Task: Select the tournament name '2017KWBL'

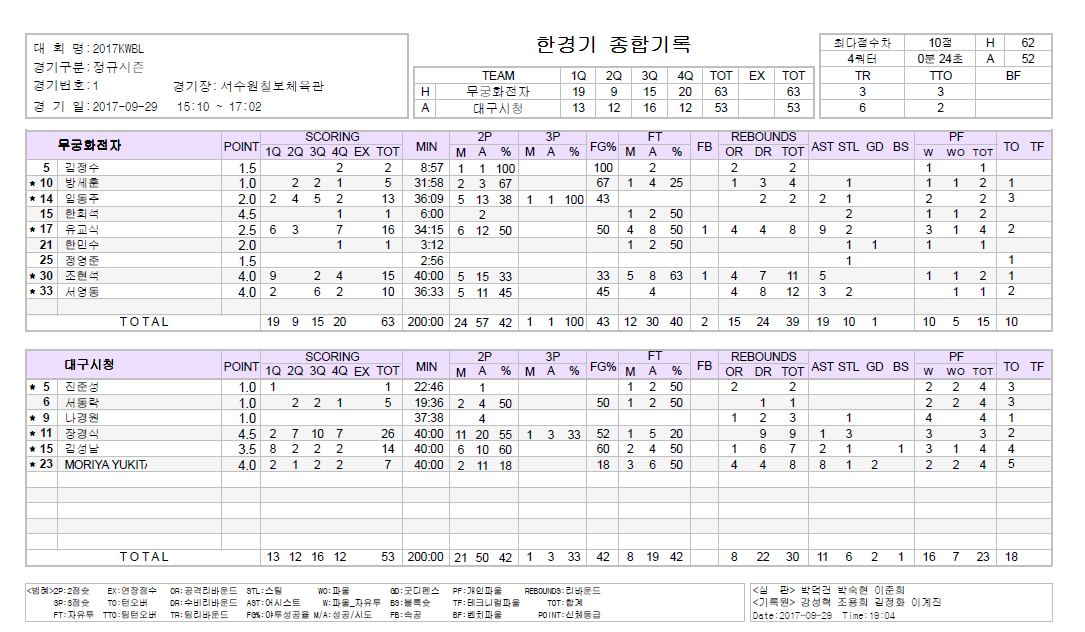Action: pos(118,49)
